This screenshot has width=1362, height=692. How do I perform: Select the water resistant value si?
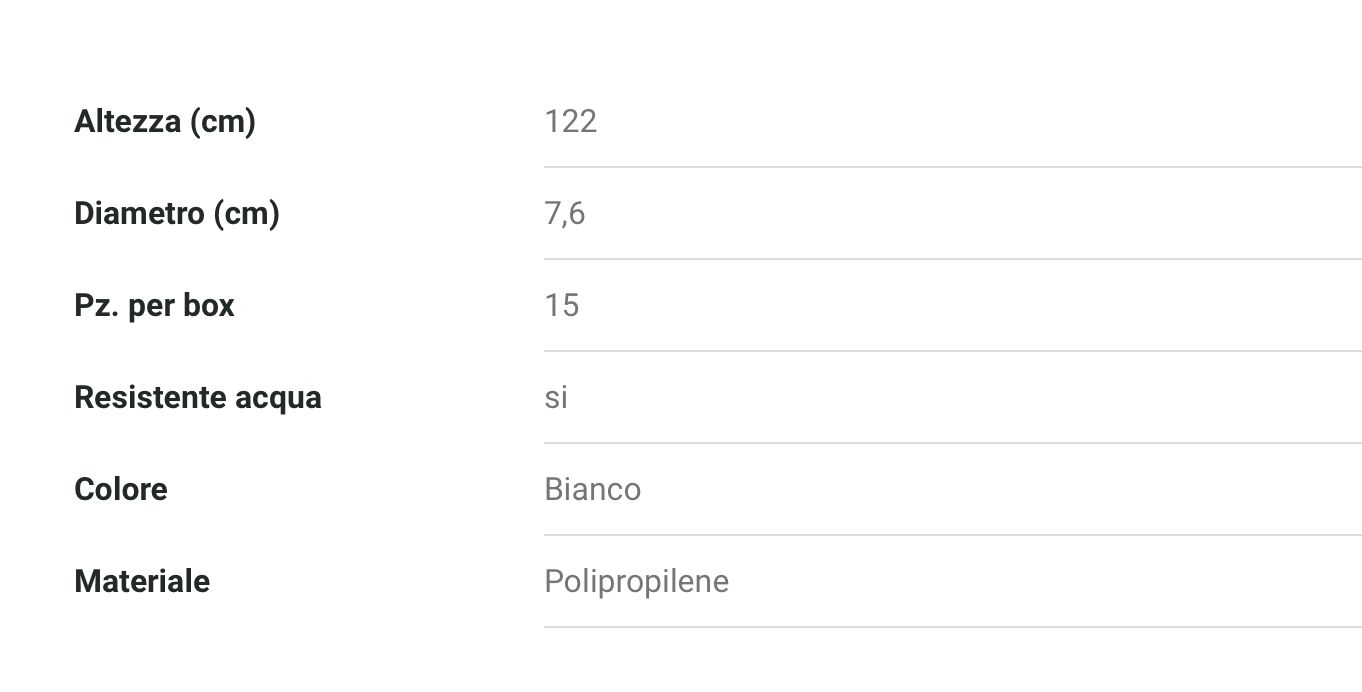[x=556, y=397]
